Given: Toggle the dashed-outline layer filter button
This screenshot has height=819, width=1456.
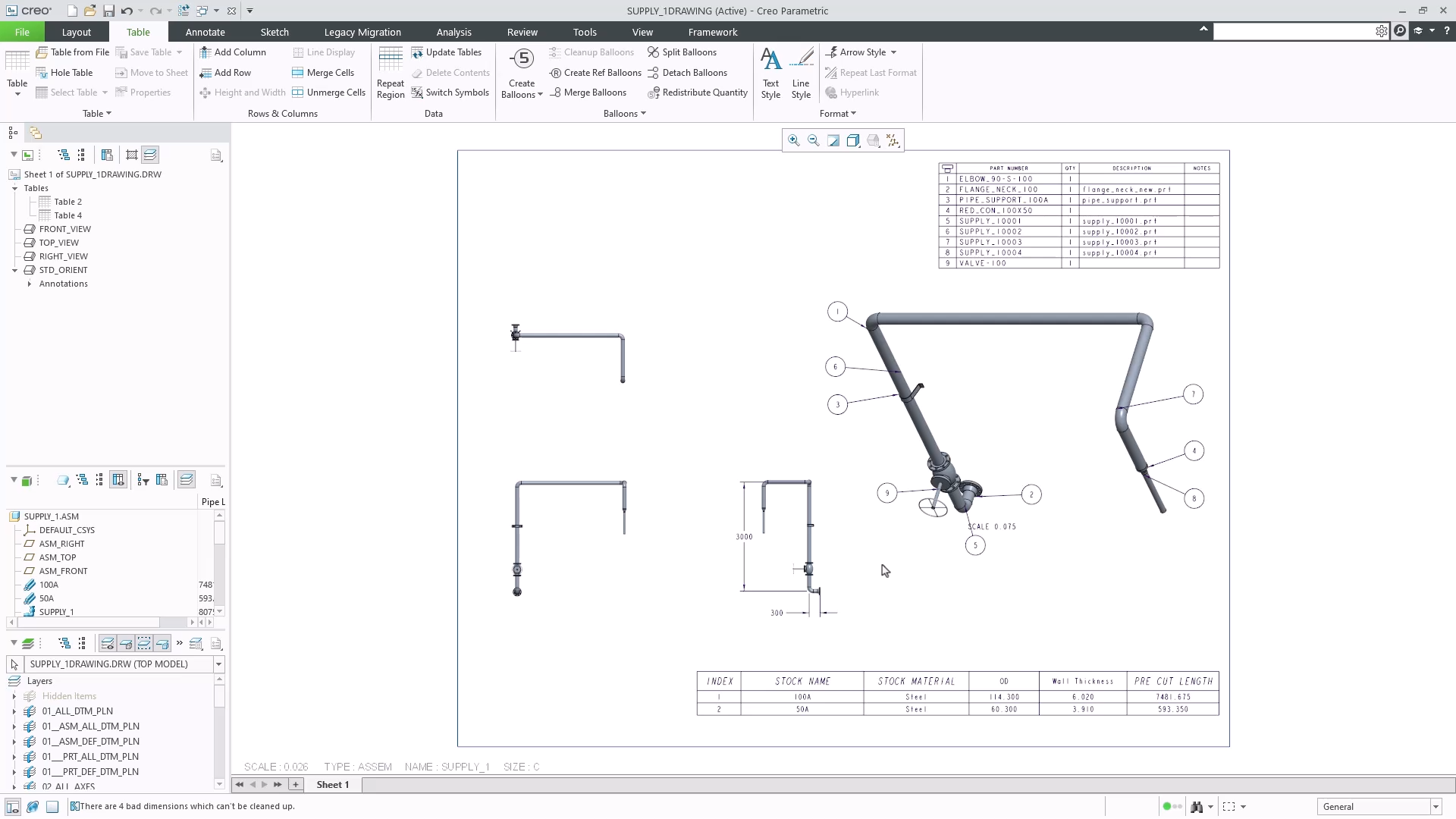Looking at the screenshot, I should click(x=144, y=644).
